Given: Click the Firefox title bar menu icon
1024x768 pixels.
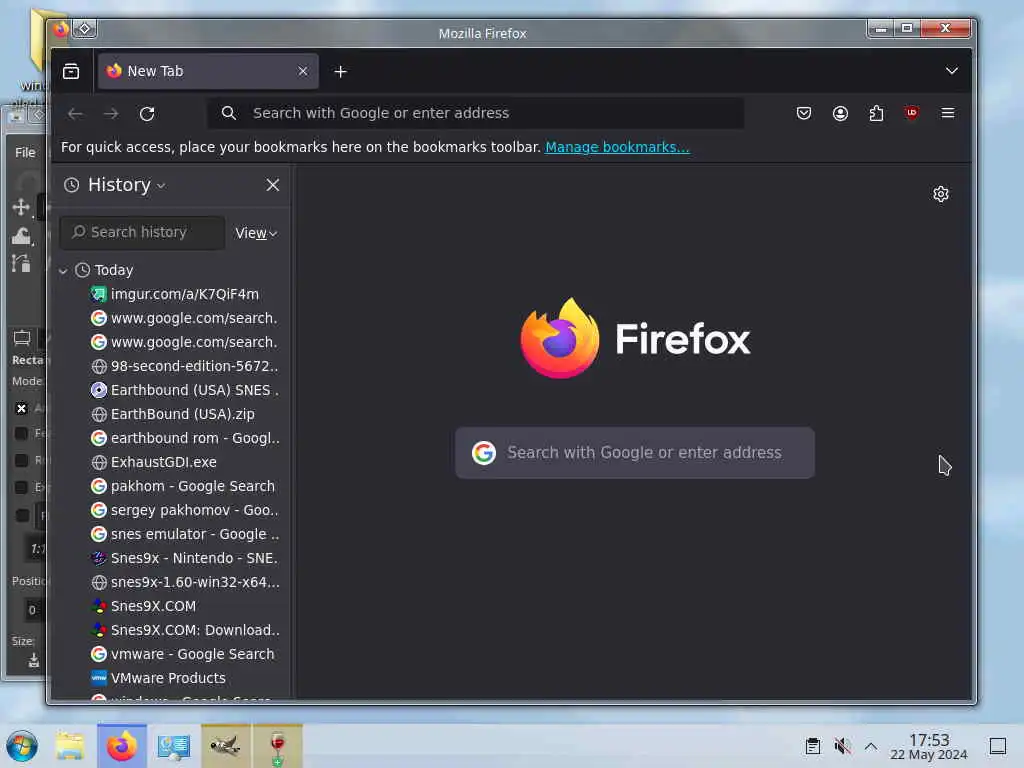Looking at the screenshot, I should [61, 29].
